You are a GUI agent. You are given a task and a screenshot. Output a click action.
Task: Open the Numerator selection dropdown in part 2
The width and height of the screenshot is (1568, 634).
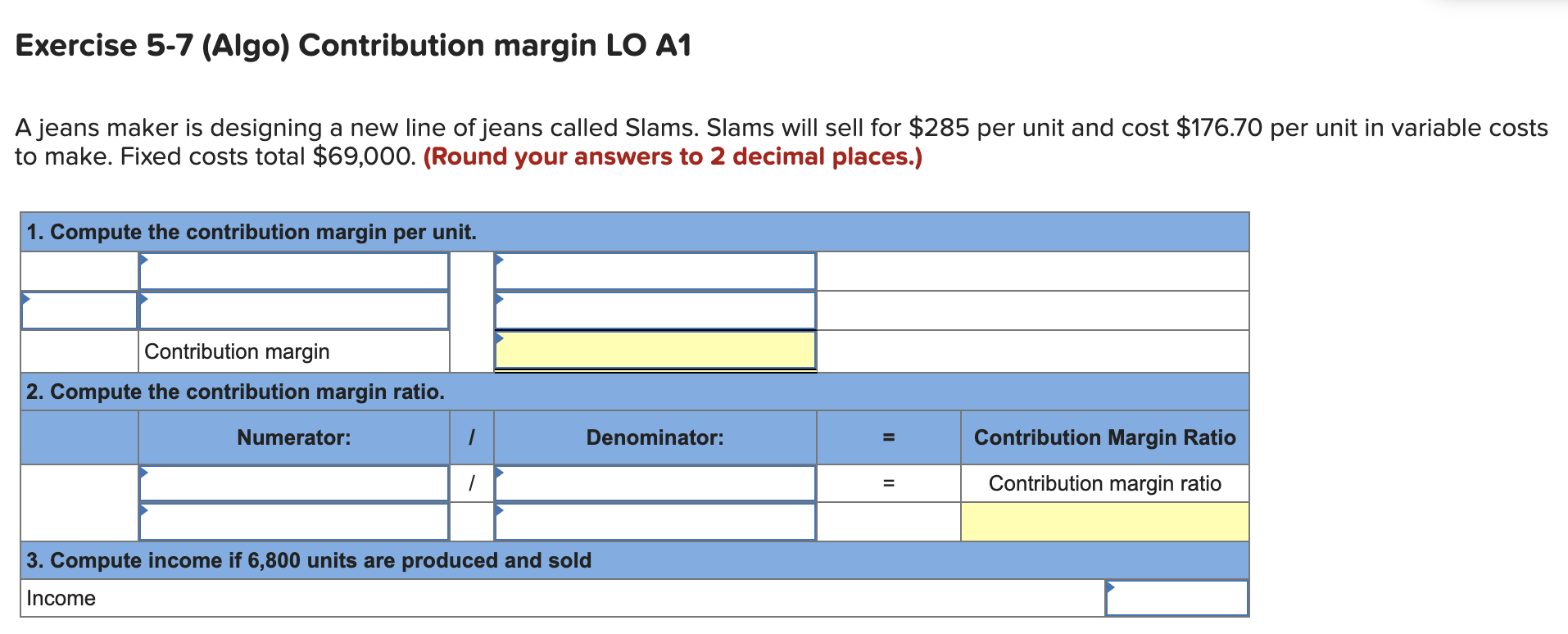pyautogui.click(x=293, y=483)
